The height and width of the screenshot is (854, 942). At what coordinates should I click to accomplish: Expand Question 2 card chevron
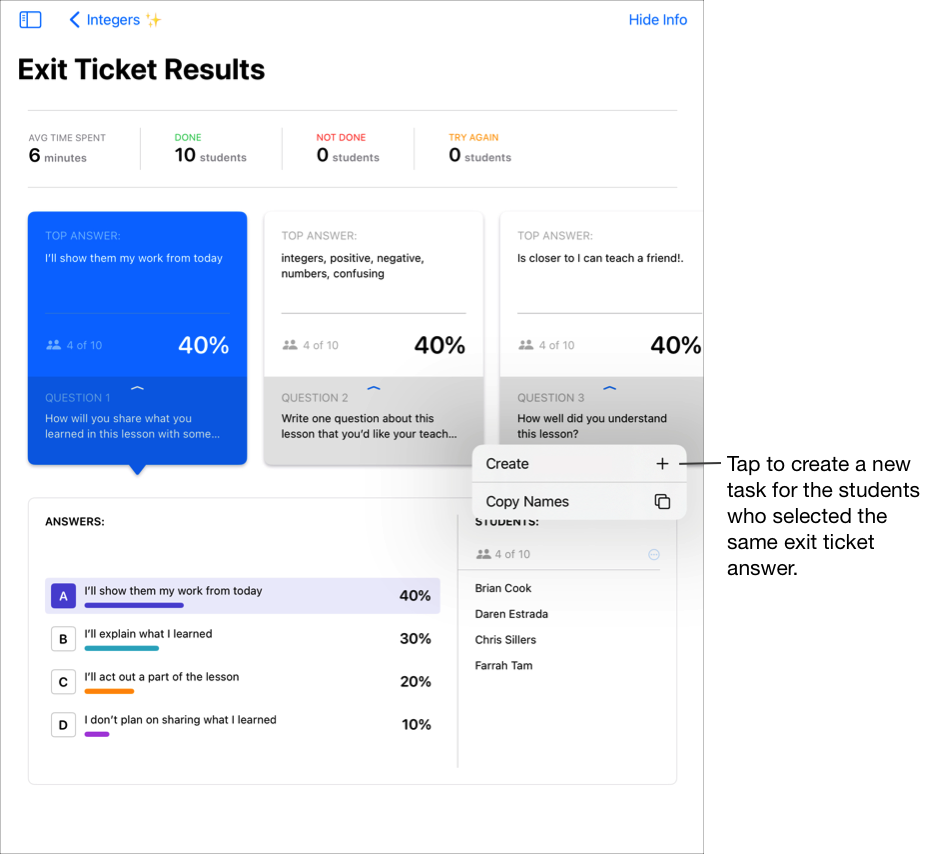click(374, 388)
